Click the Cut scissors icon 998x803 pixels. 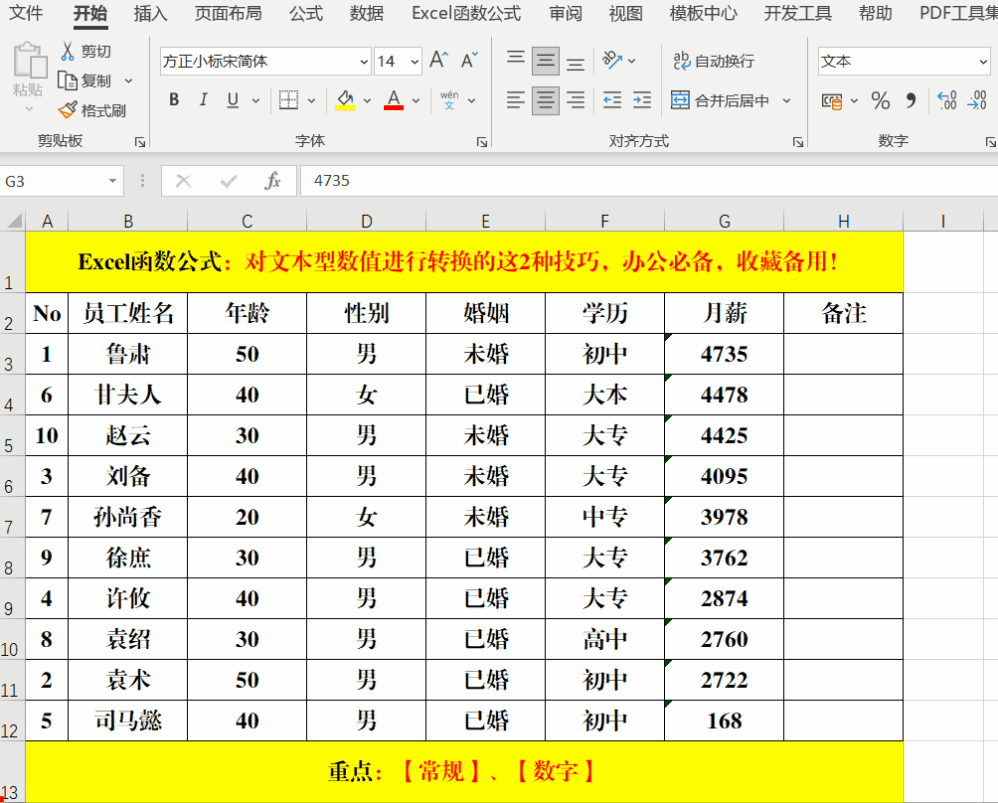(x=67, y=51)
